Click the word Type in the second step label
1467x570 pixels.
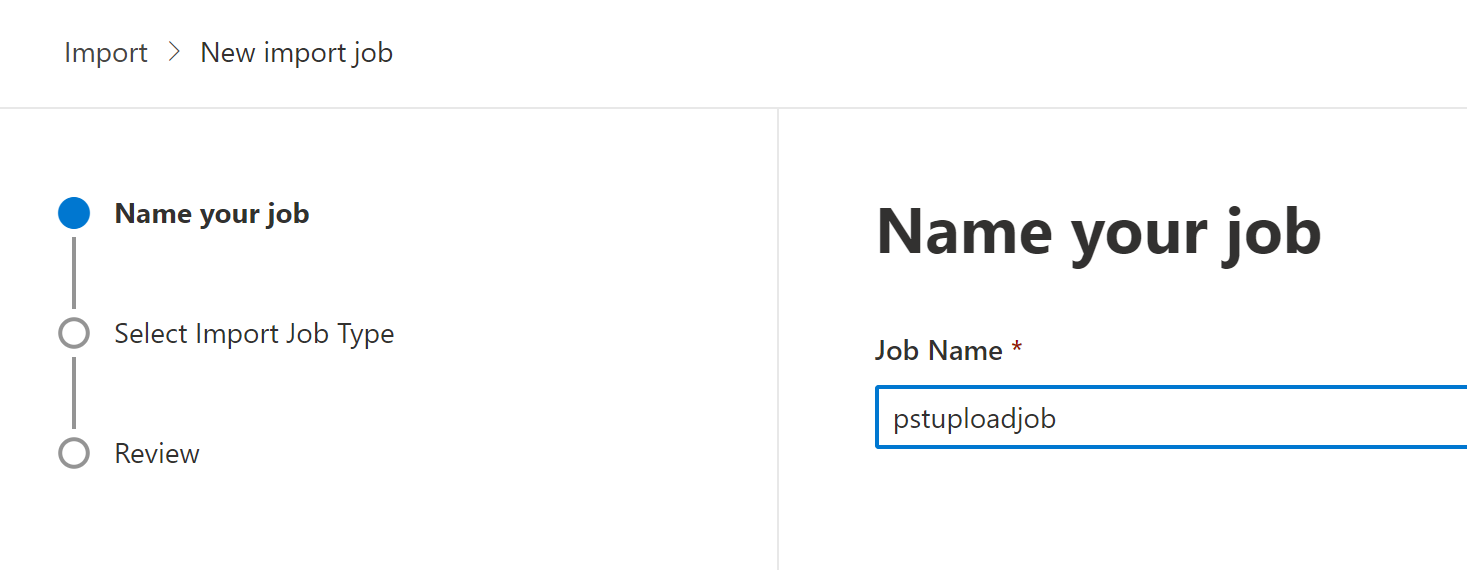click(x=364, y=334)
